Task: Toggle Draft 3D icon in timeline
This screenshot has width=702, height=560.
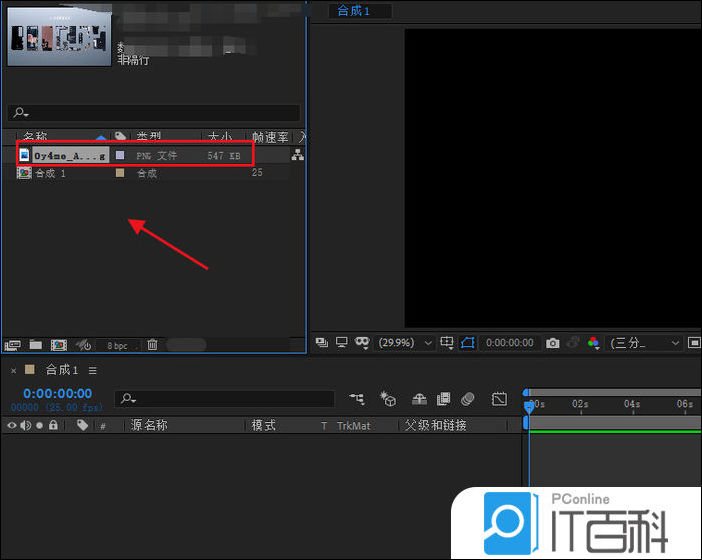Action: 388,398
